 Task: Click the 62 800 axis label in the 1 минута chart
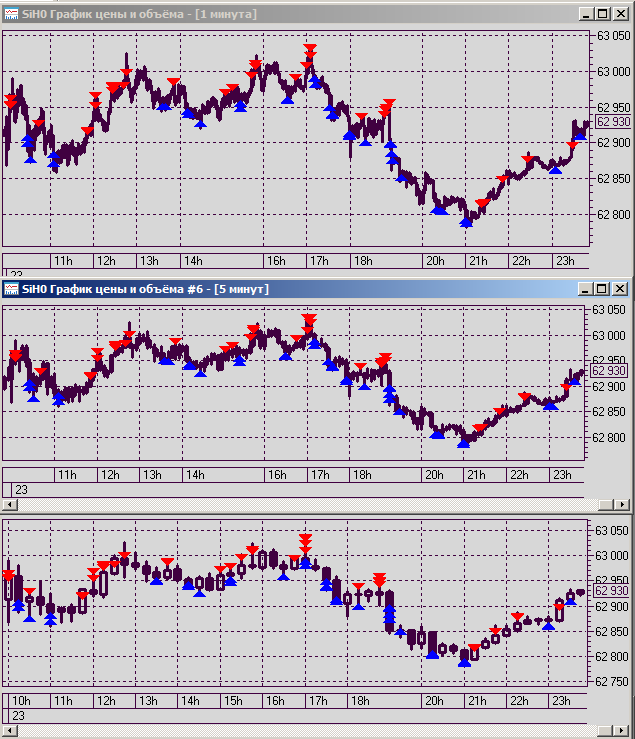point(613,214)
